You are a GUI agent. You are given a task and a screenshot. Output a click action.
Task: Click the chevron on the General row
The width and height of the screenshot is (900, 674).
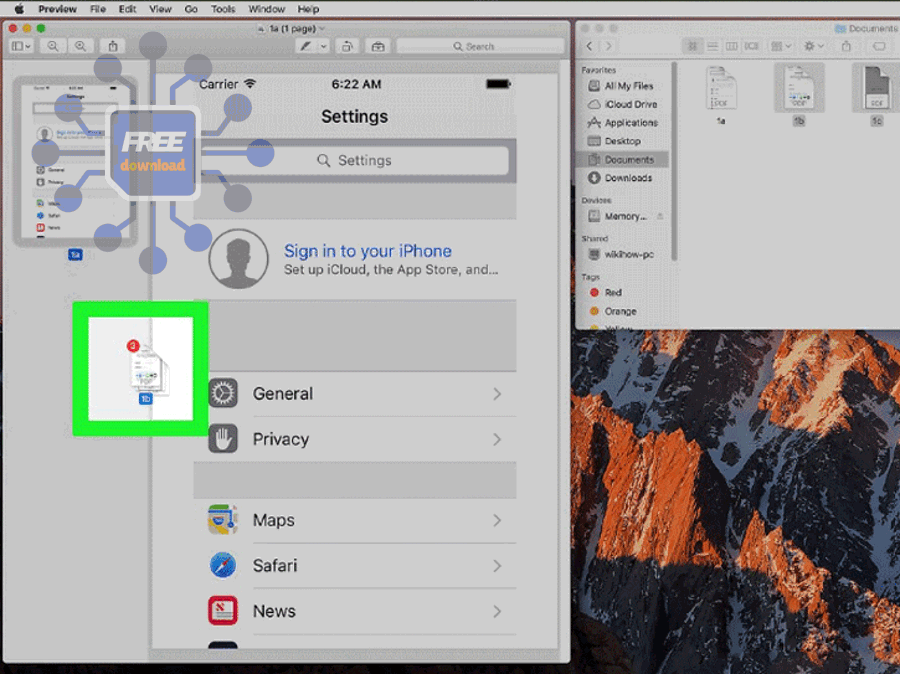coord(497,394)
